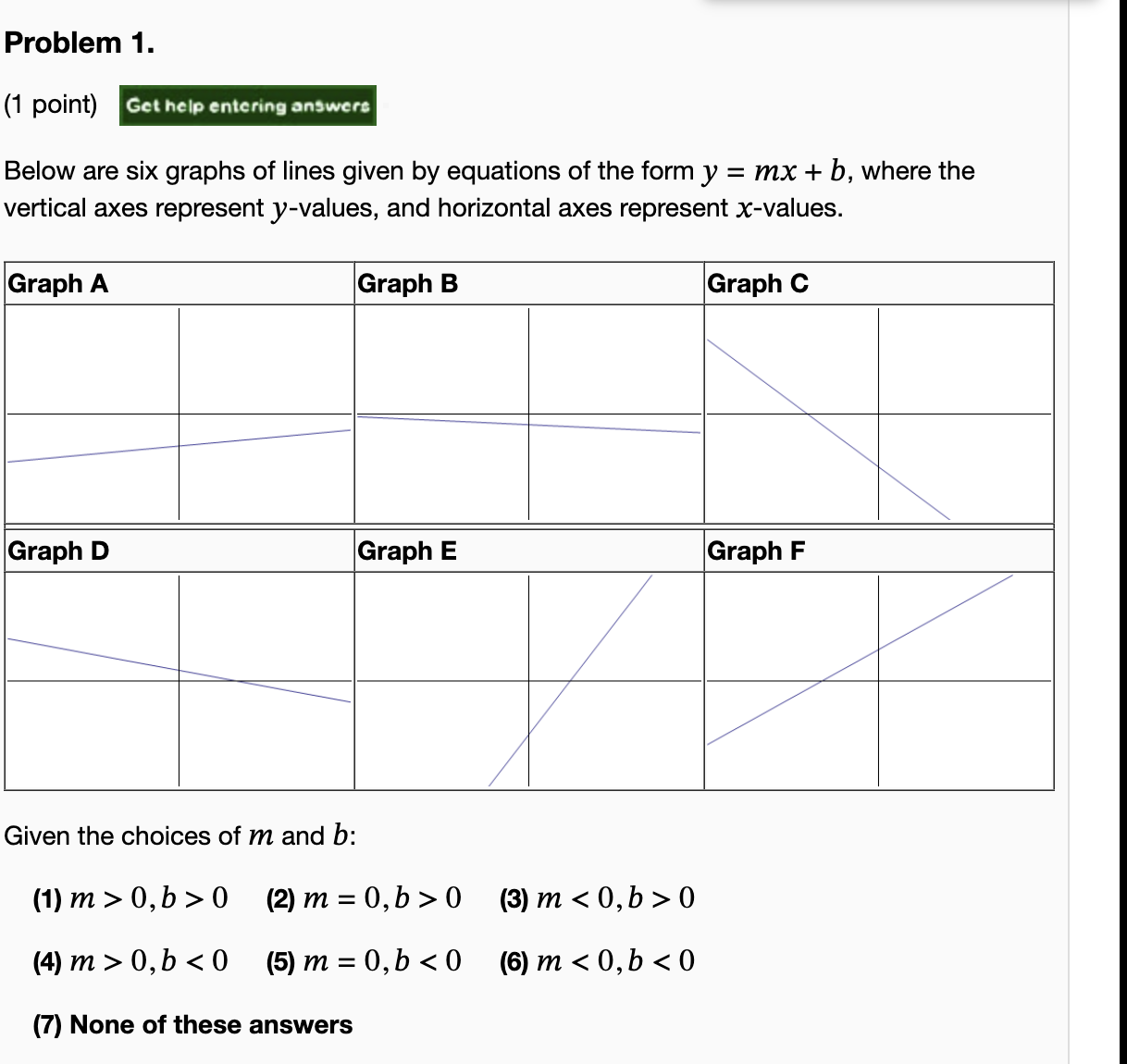Click the Problem 1 heading
The height and width of the screenshot is (1064, 1127).
(76, 43)
